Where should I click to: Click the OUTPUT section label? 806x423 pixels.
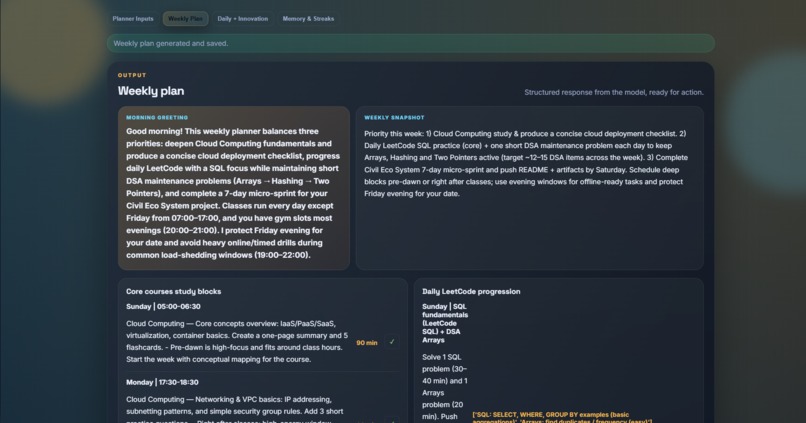coord(132,75)
